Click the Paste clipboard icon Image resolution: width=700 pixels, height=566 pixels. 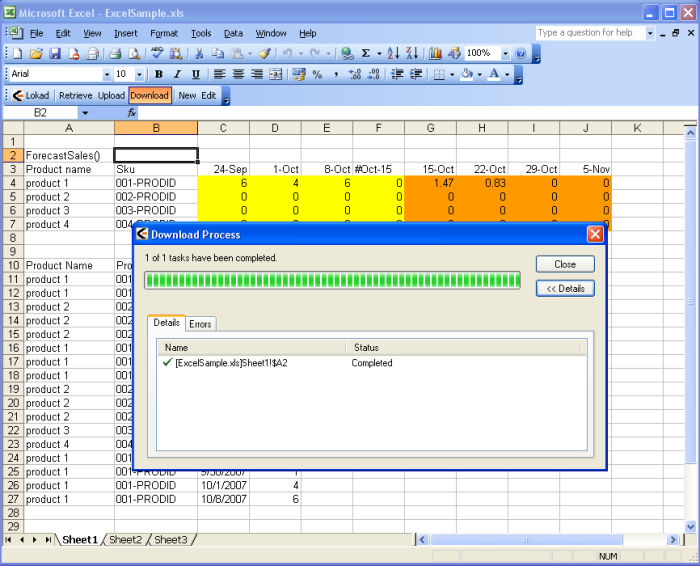pos(237,54)
